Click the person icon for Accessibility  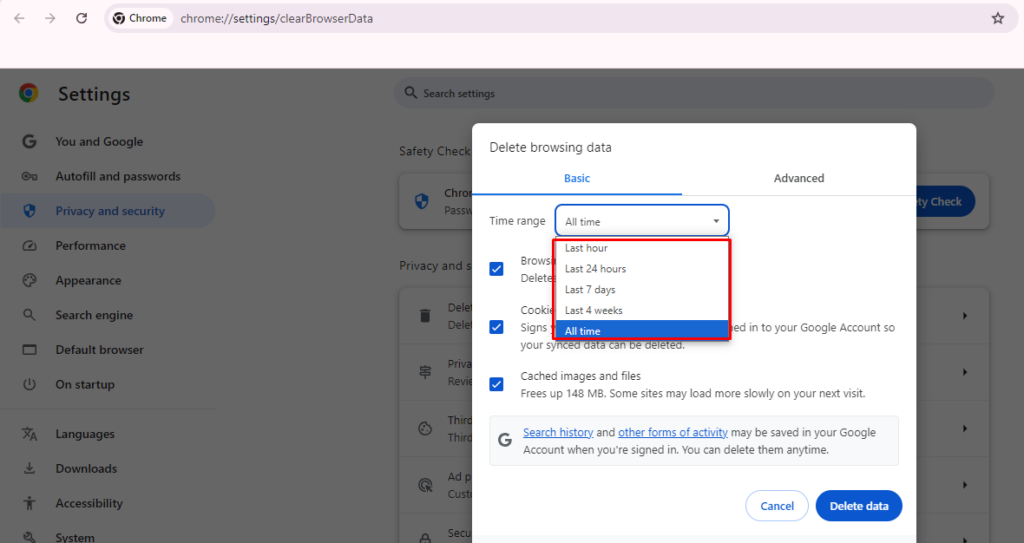pyautogui.click(x=29, y=502)
